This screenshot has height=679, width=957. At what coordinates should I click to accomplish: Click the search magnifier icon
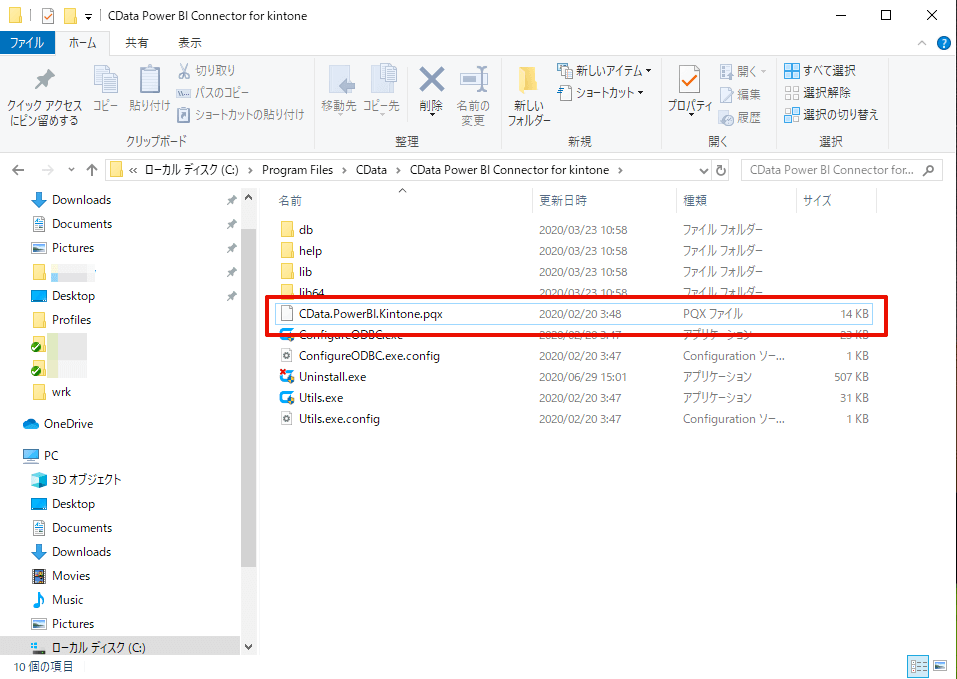[x=928, y=170]
